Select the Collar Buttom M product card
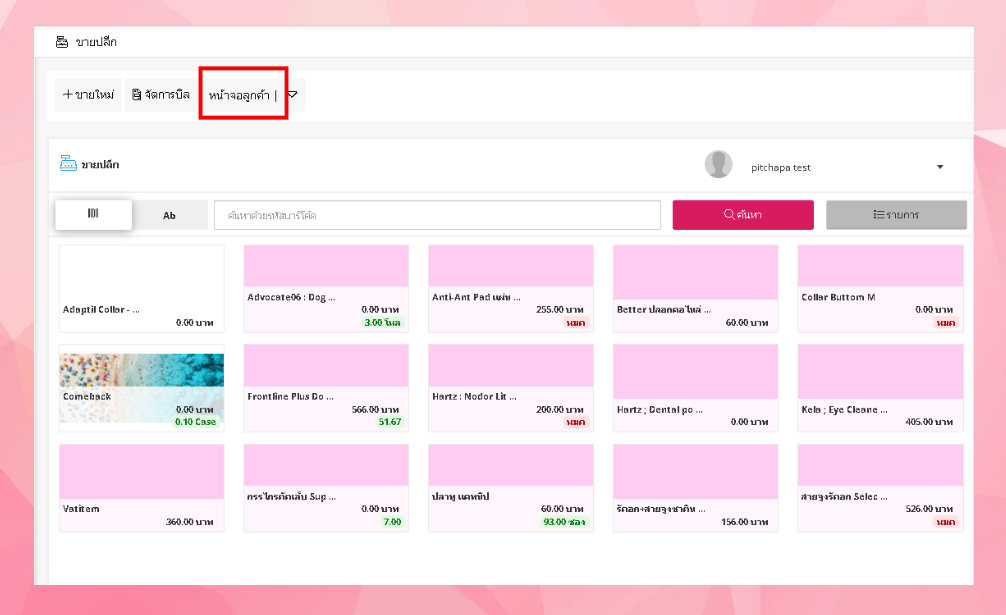Image resolution: width=1006 pixels, height=615 pixels. point(880,289)
